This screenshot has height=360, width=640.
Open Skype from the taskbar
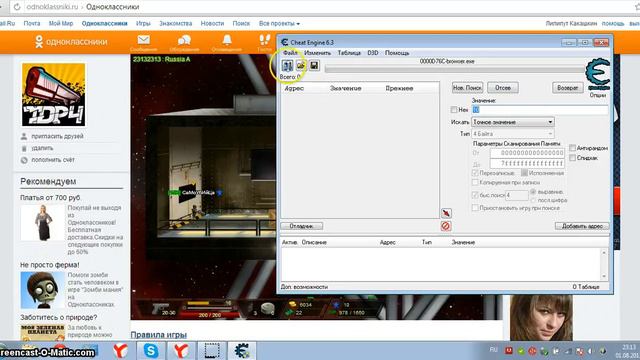[151, 351]
